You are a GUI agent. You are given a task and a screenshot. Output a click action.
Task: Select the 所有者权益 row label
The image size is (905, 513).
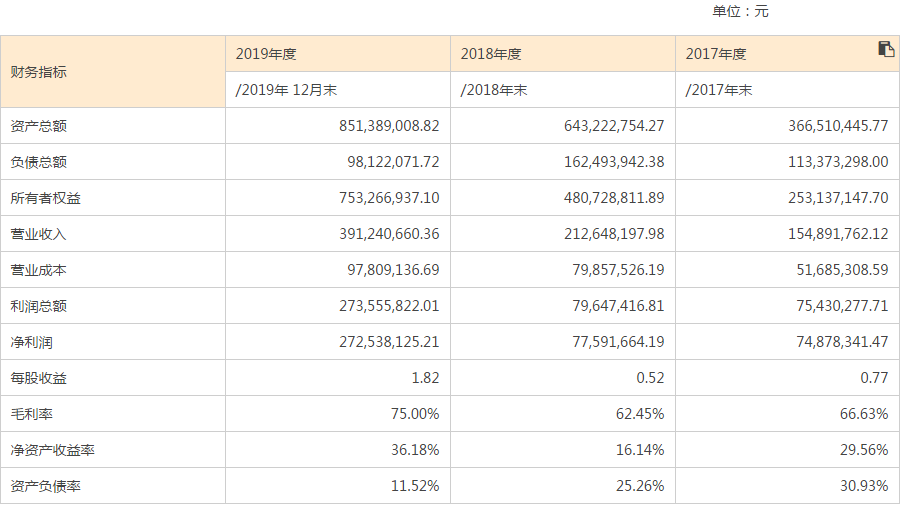pyautogui.click(x=46, y=198)
